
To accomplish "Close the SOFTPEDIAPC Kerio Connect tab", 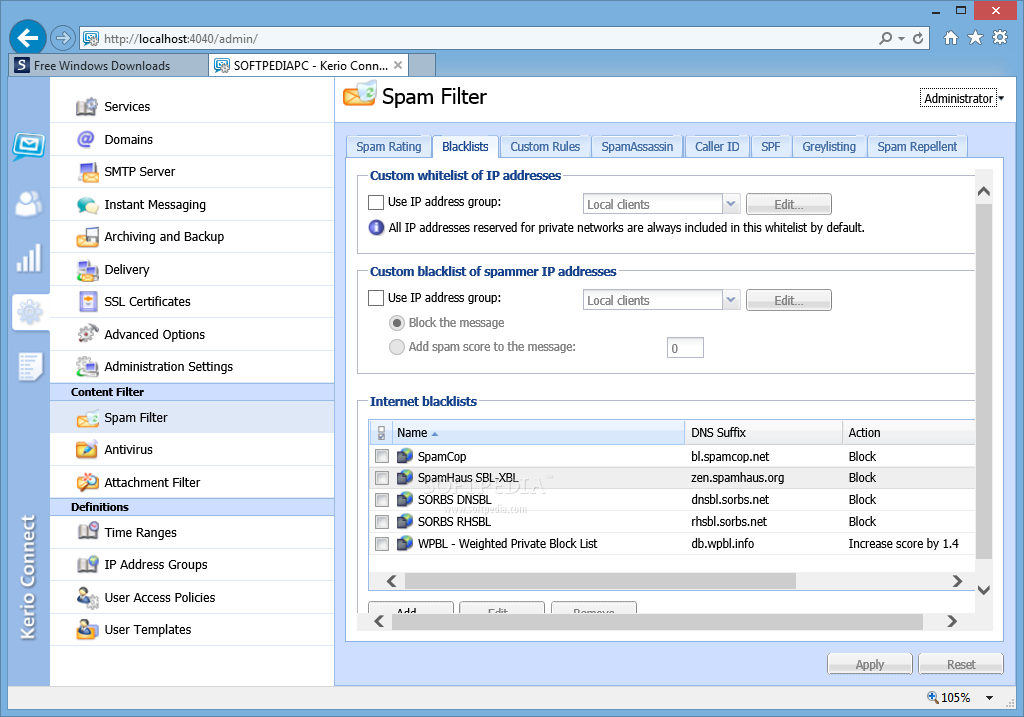I will (x=398, y=65).
